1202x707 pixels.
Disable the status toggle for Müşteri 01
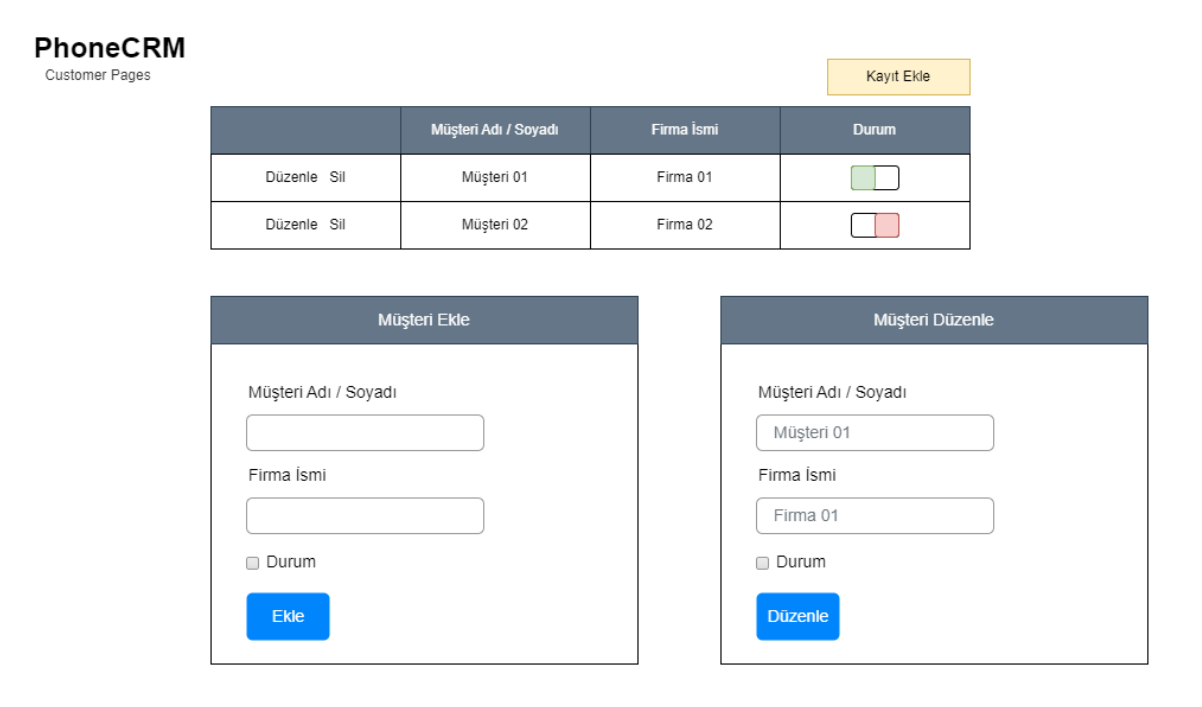click(x=874, y=177)
